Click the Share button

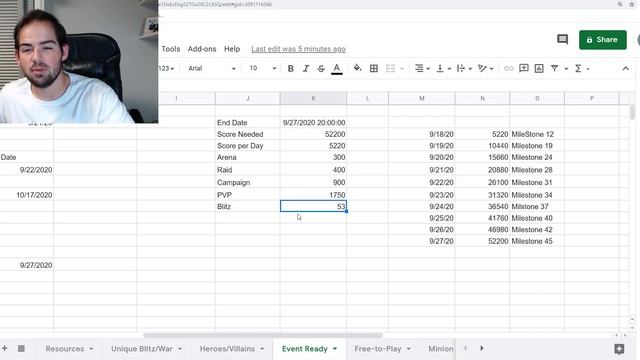tap(602, 40)
